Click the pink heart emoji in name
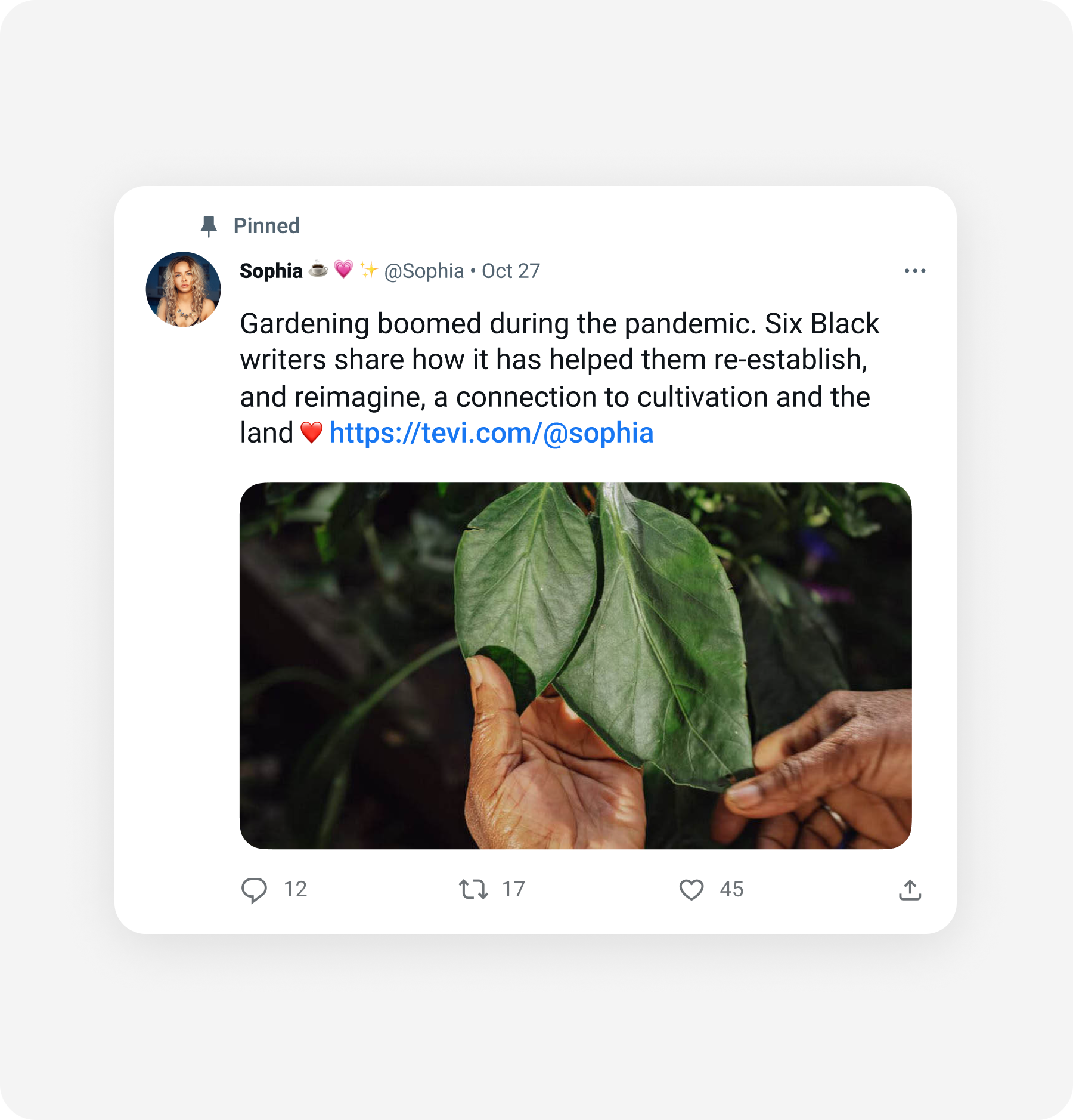The width and height of the screenshot is (1073, 1120). tap(343, 270)
